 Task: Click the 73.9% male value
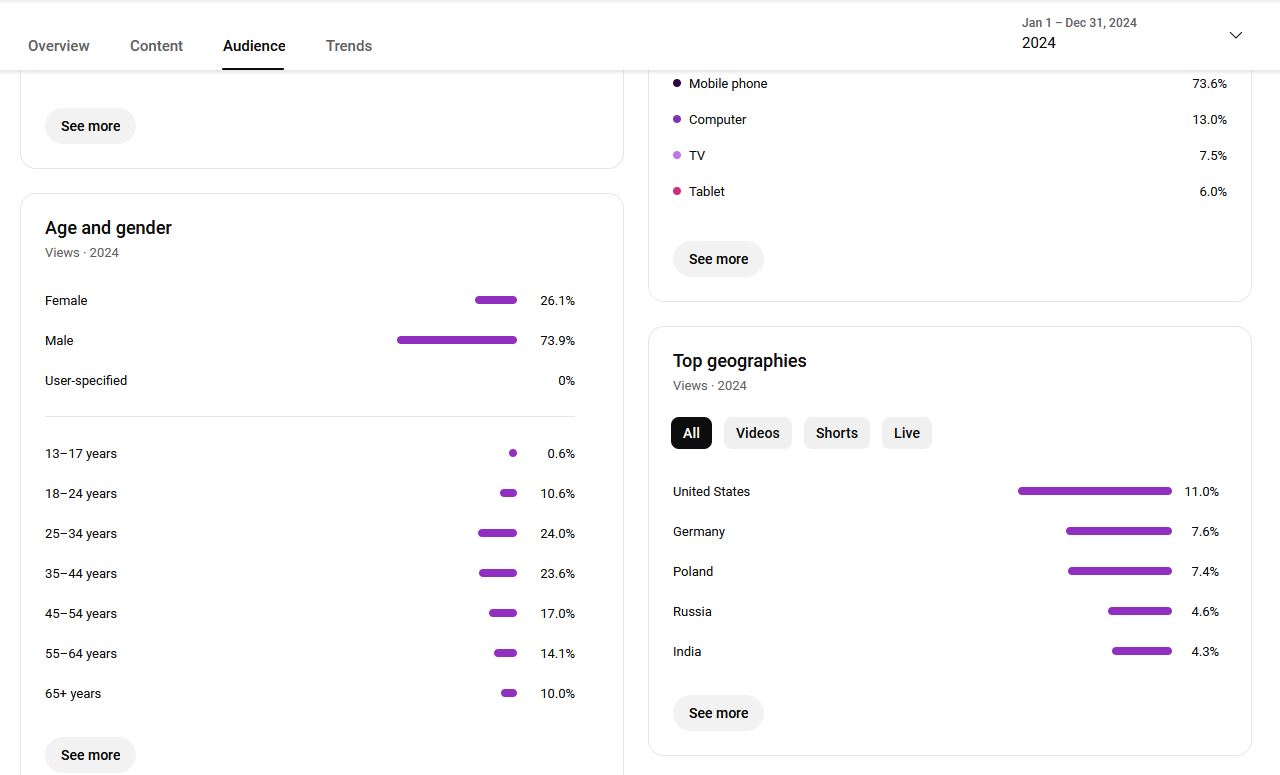(557, 341)
